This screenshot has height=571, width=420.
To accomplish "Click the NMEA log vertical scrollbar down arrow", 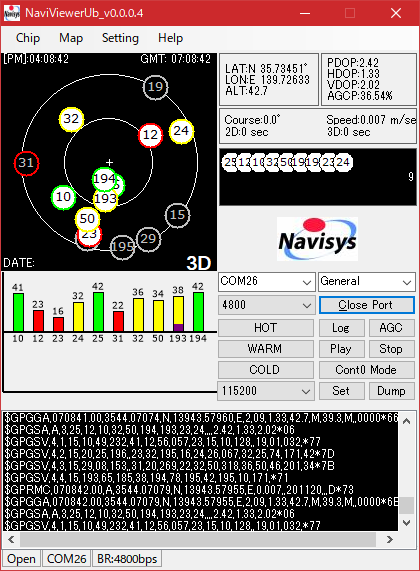I will coord(407,523).
